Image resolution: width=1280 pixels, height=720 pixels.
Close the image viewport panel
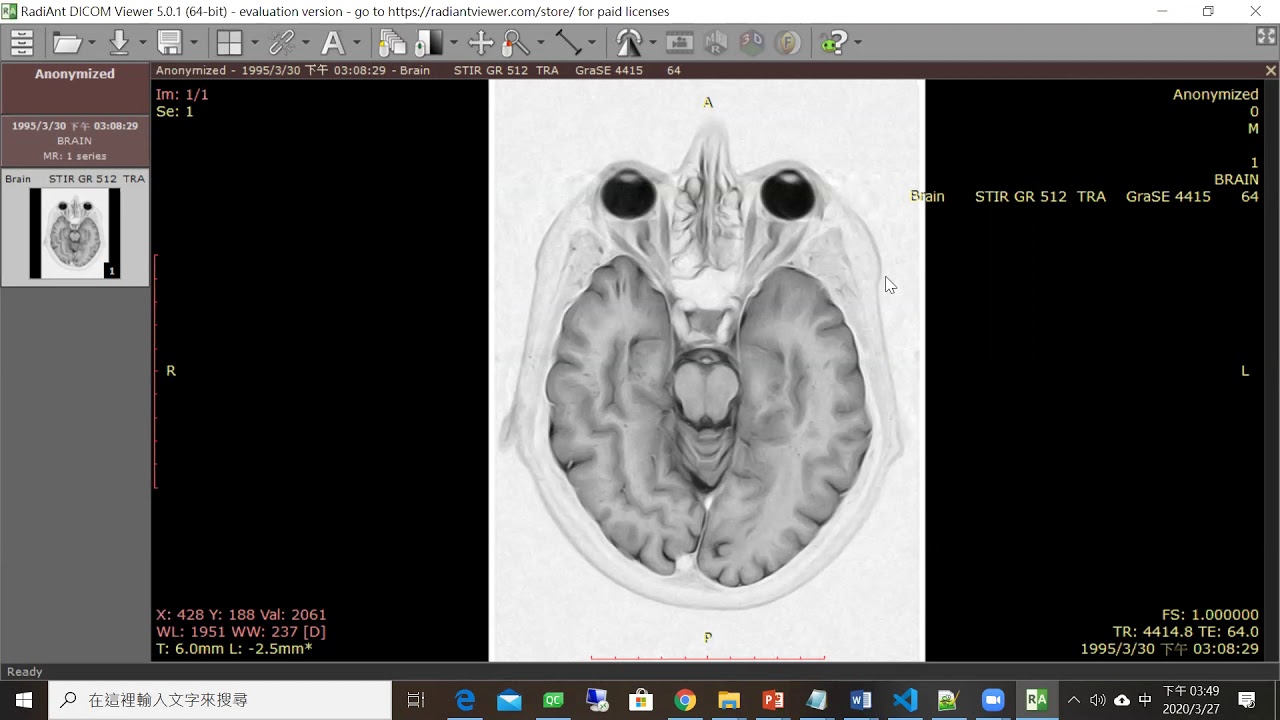tap(1271, 71)
